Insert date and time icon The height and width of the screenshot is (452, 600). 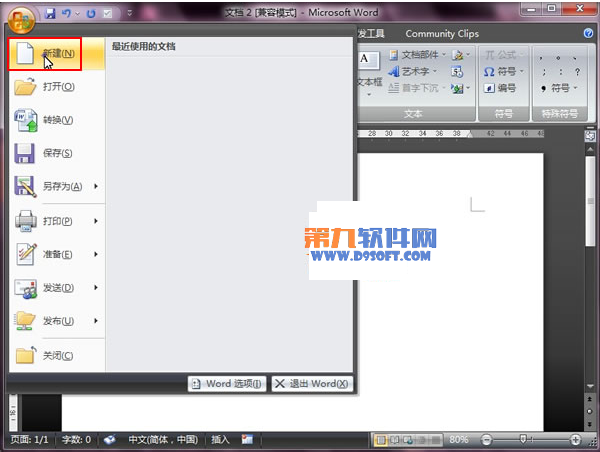pyautogui.click(x=457, y=72)
